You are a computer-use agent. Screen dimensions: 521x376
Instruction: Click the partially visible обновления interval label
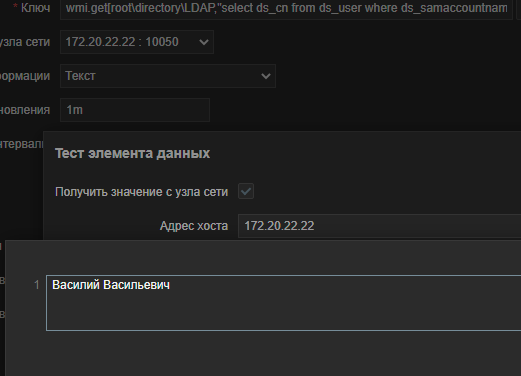click(25, 110)
